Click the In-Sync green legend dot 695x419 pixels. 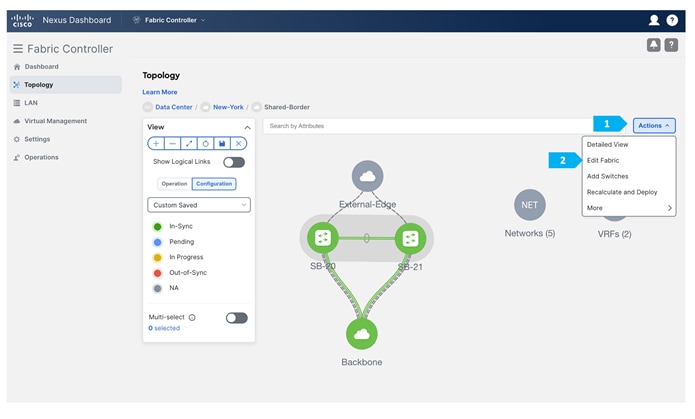click(x=157, y=227)
